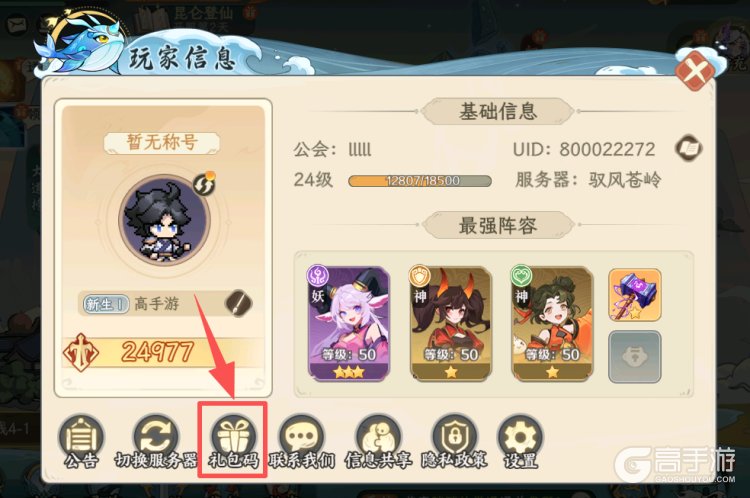Image resolution: width=750 pixels, height=498 pixels.
Task: Click the 暂无称号 title label
Action: point(162,142)
